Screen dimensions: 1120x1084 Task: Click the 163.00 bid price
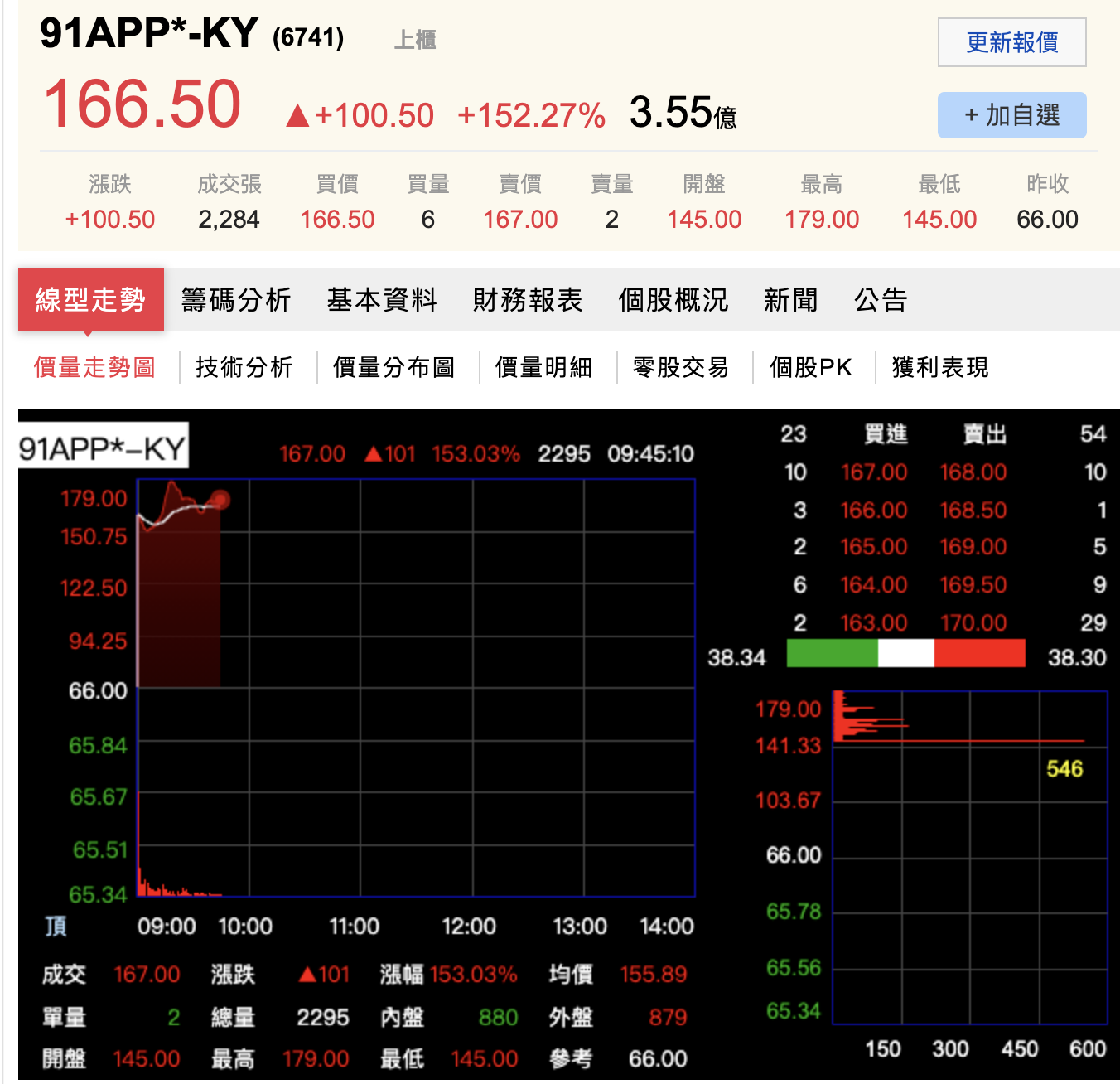click(874, 623)
